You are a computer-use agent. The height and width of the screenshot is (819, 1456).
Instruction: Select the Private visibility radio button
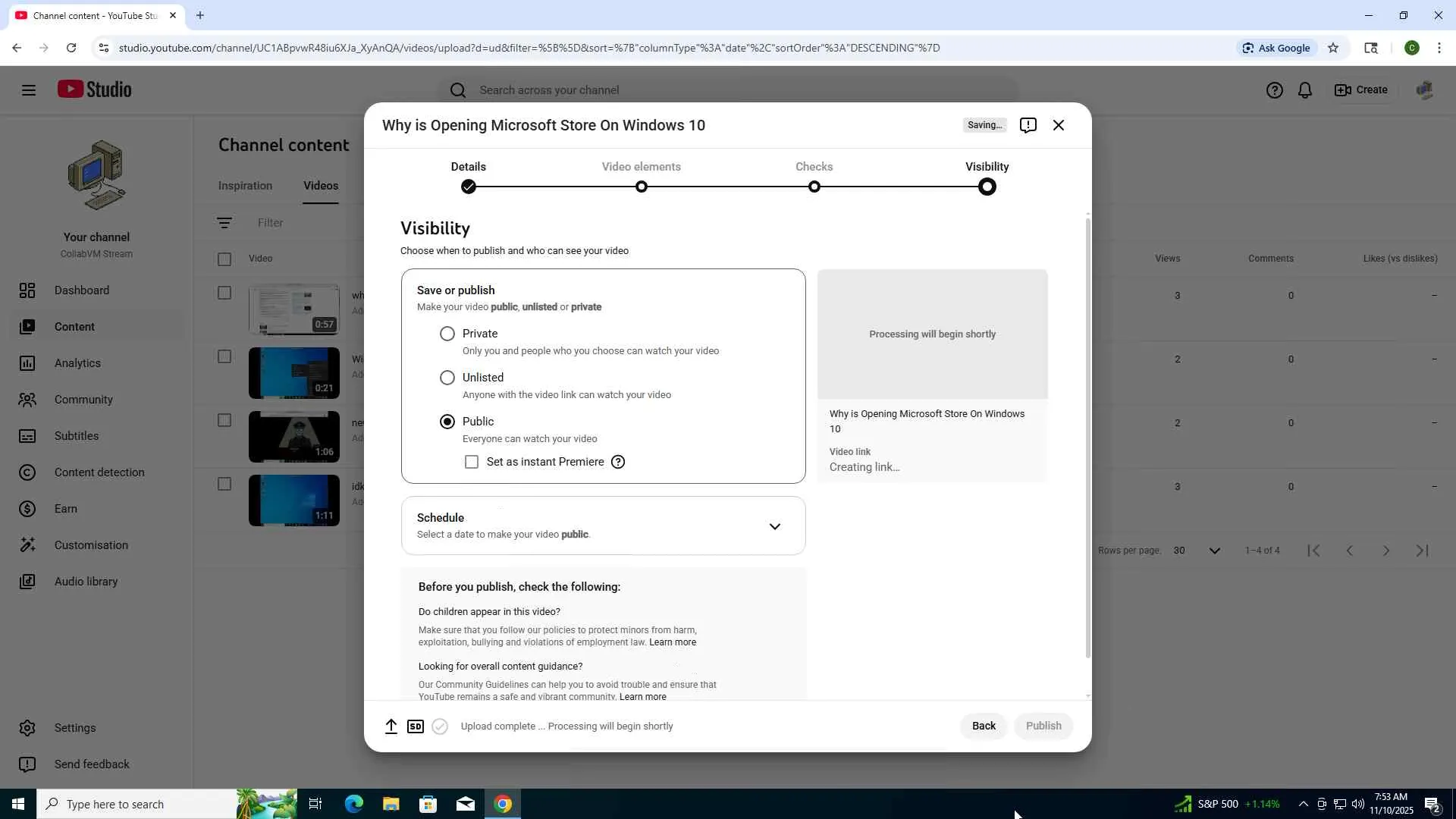(447, 334)
